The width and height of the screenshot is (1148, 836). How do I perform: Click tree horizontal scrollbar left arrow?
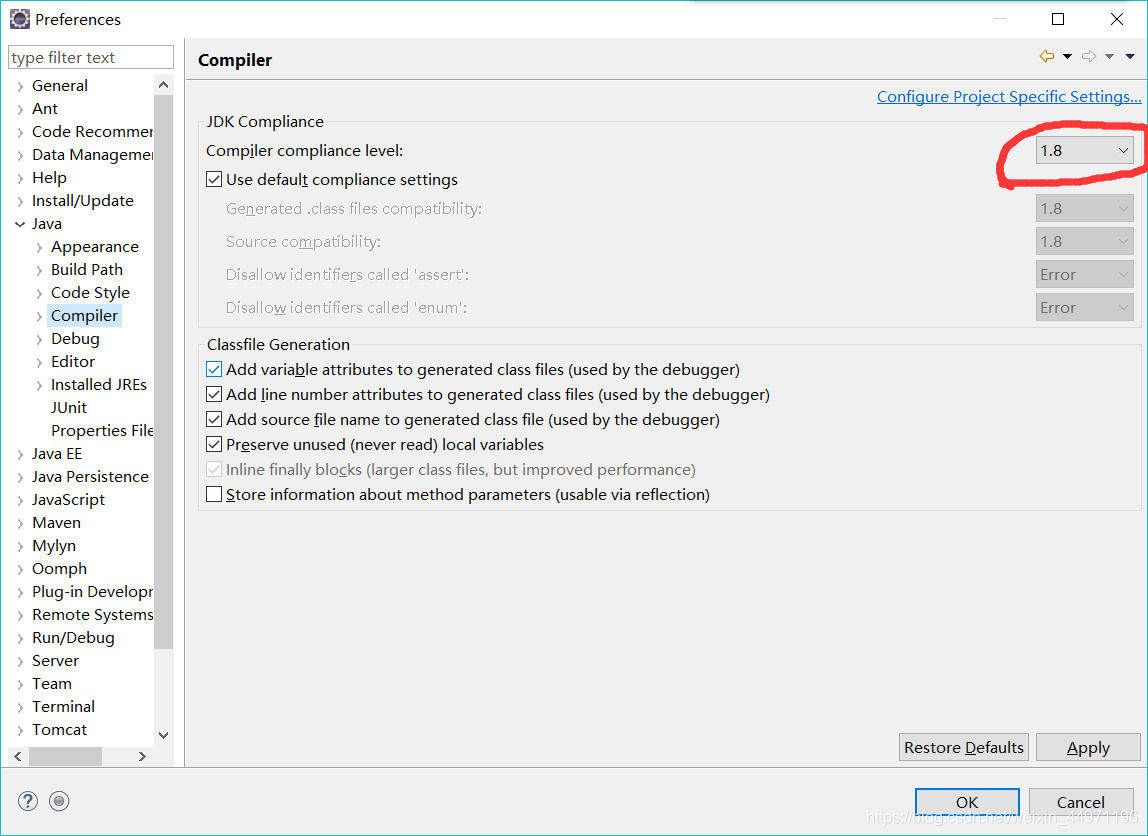(18, 756)
